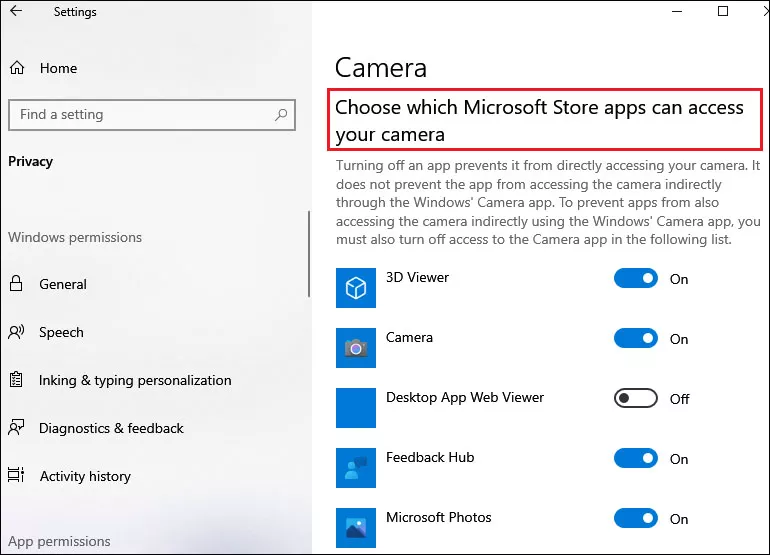Minimize the Settings window
The width and height of the screenshot is (770, 555).
click(x=677, y=11)
